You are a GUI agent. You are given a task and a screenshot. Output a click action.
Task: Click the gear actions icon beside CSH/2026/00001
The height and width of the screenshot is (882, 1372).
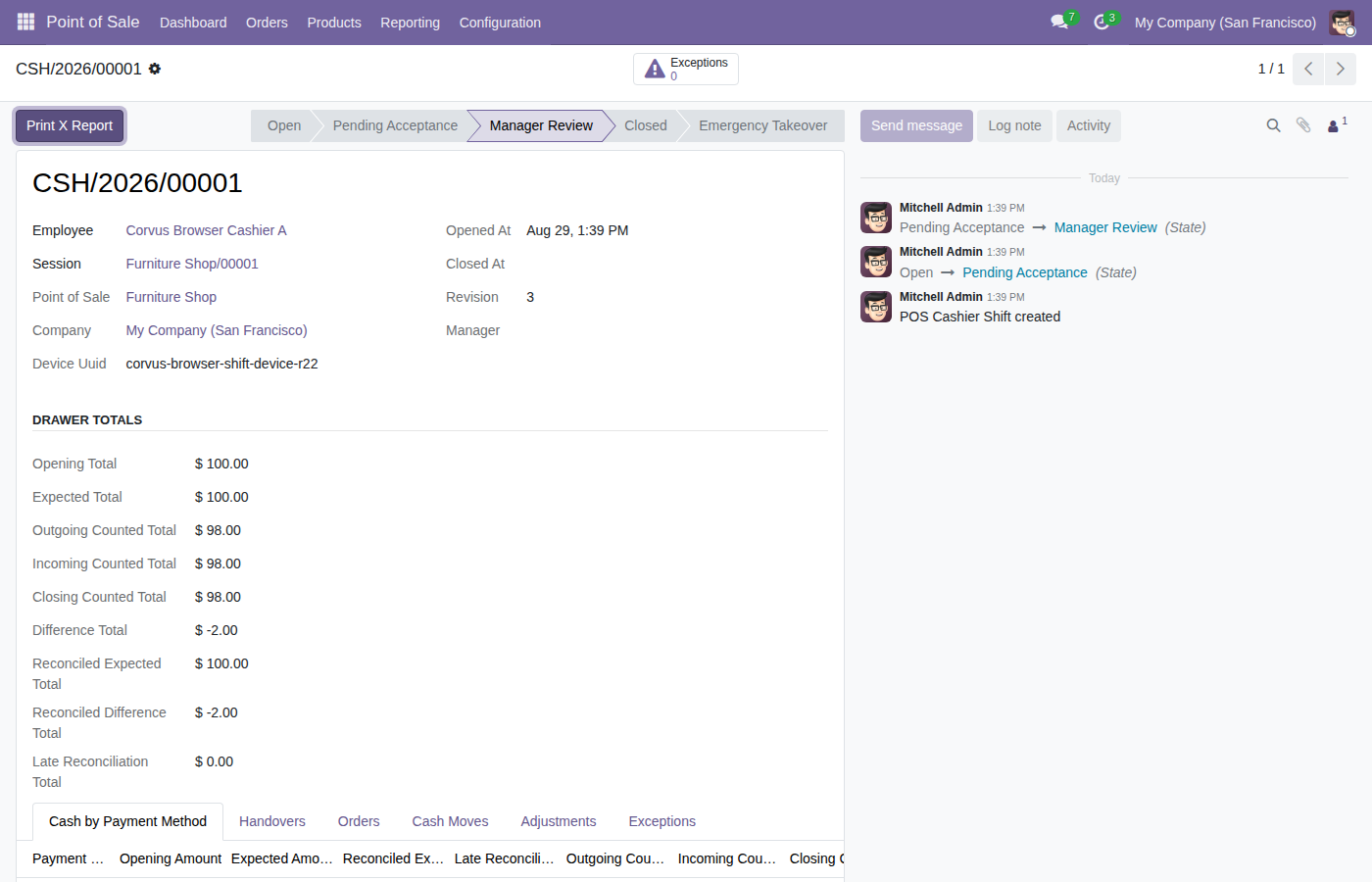coord(155,69)
